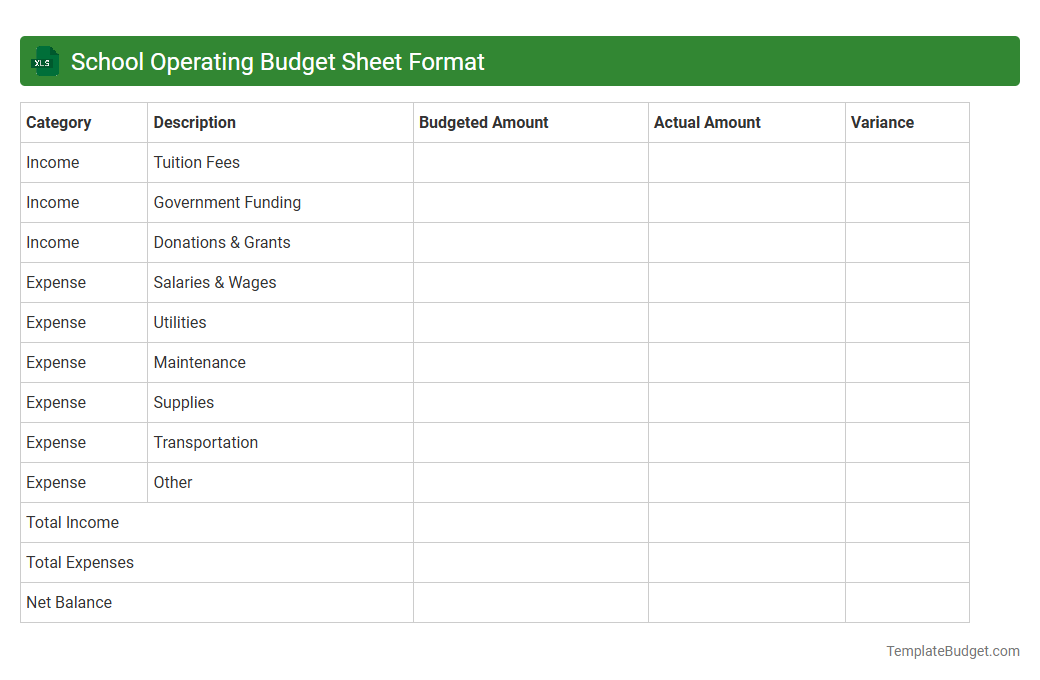This screenshot has height=680, width=1040.
Task: Select the Variance column header
Action: tap(882, 122)
